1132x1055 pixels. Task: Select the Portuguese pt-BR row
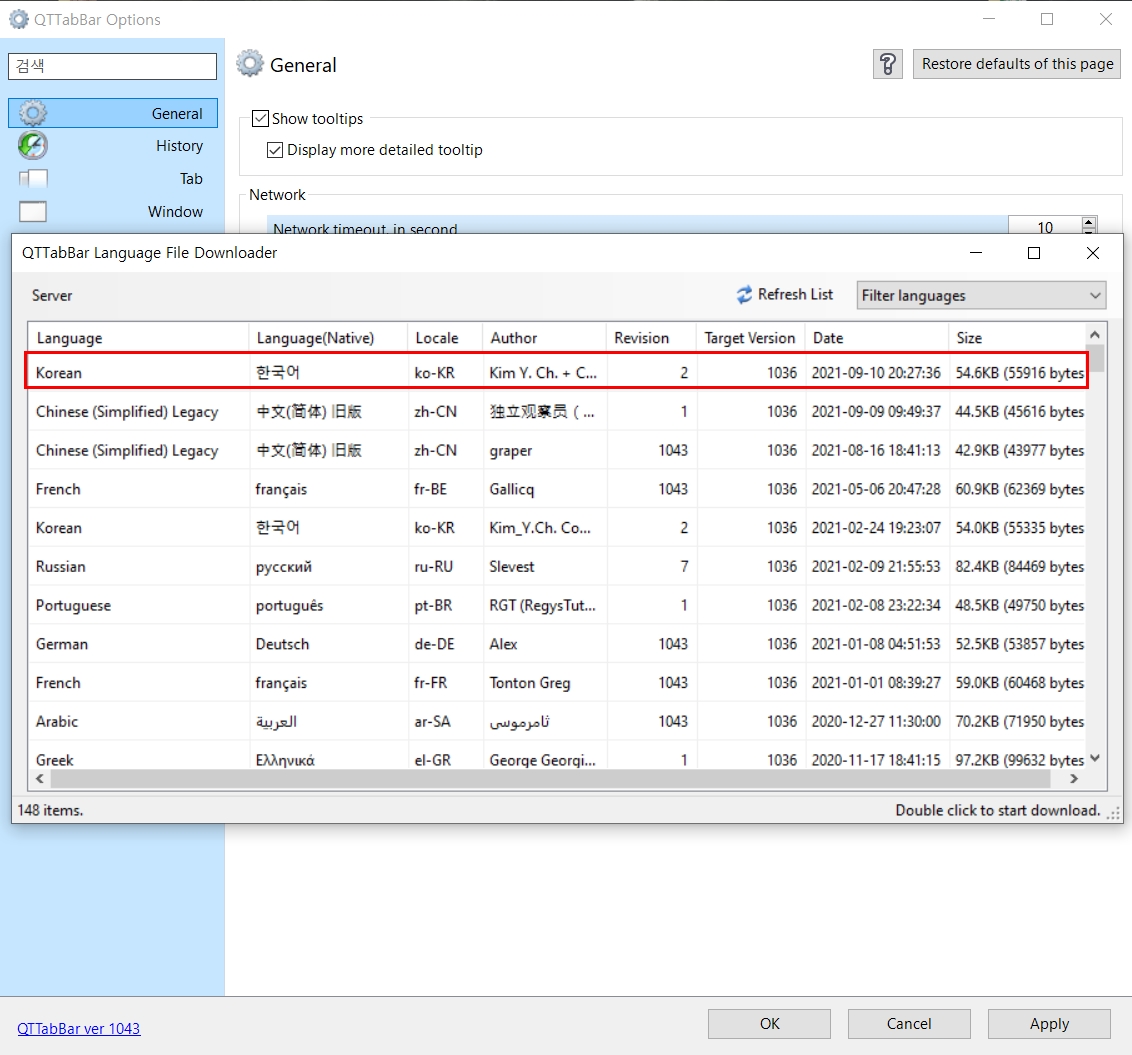557,606
